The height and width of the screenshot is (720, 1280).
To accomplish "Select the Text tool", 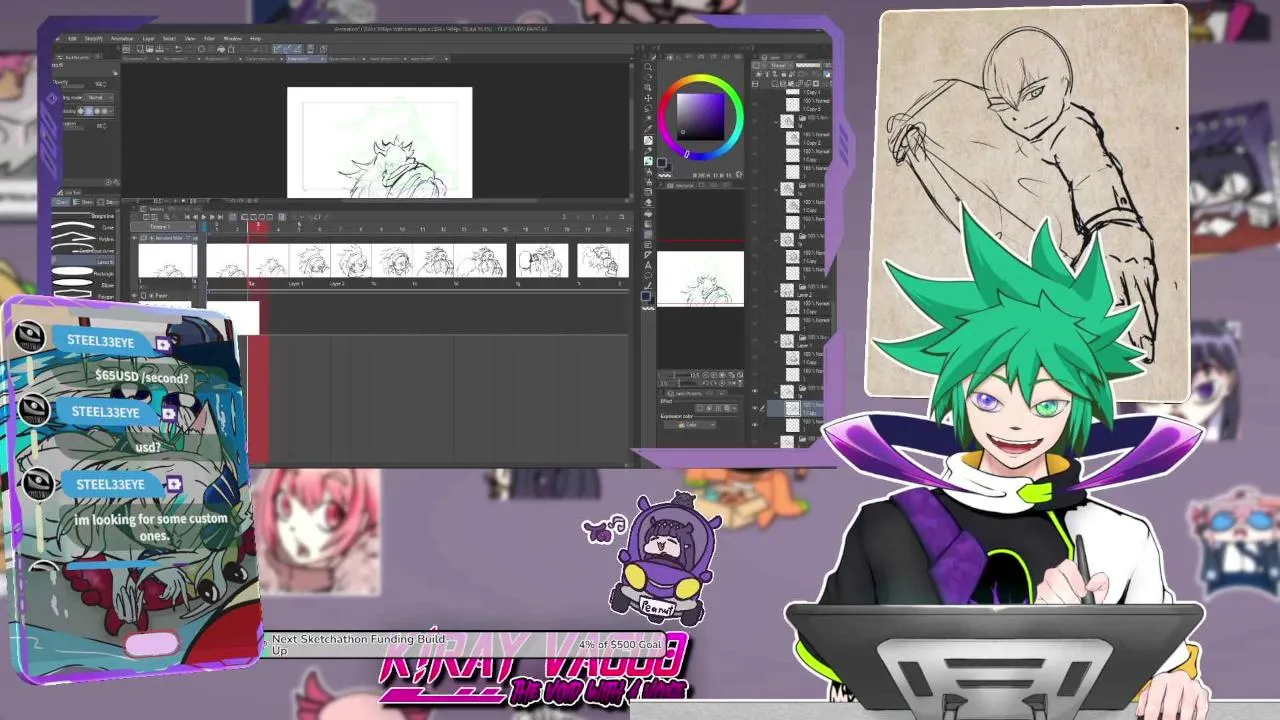I will coord(648,266).
